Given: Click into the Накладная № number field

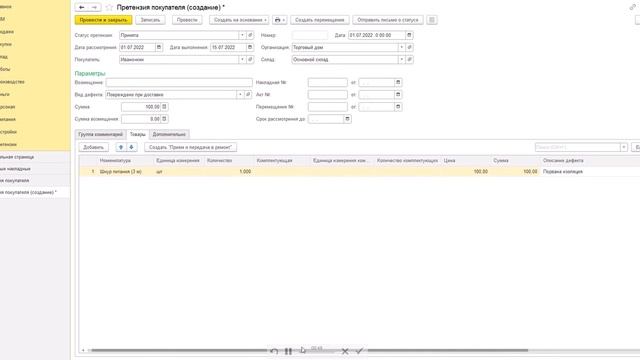Looking at the screenshot, I should coord(328,82).
